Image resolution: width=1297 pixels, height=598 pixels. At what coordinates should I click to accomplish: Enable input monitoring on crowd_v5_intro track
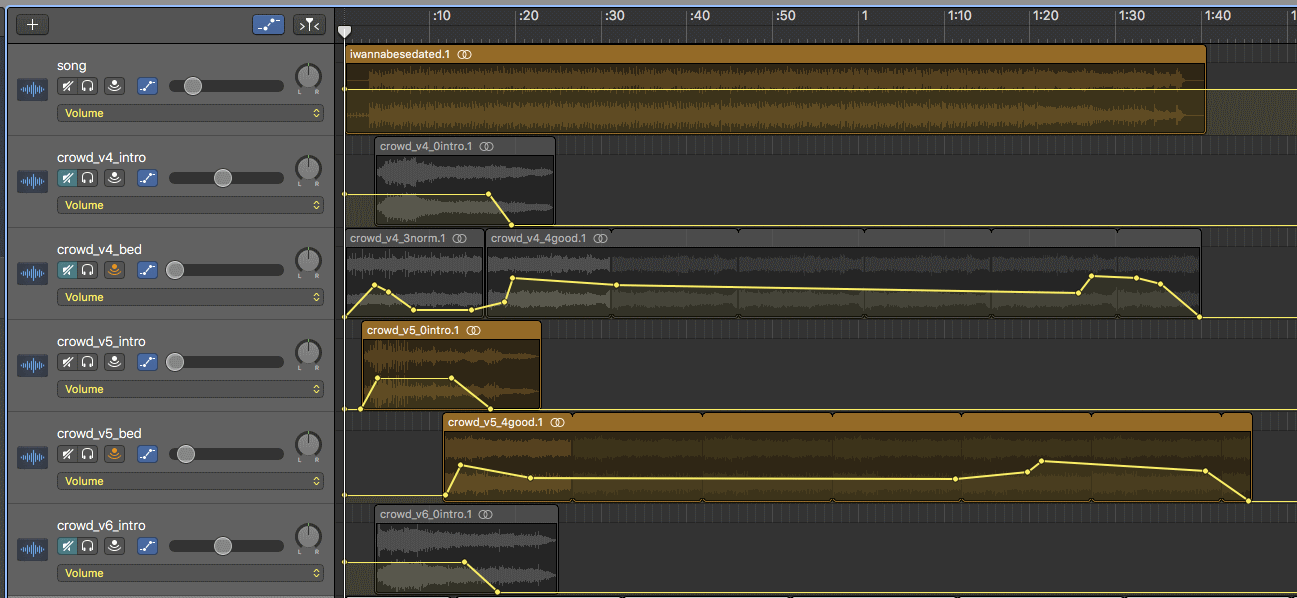coord(115,362)
